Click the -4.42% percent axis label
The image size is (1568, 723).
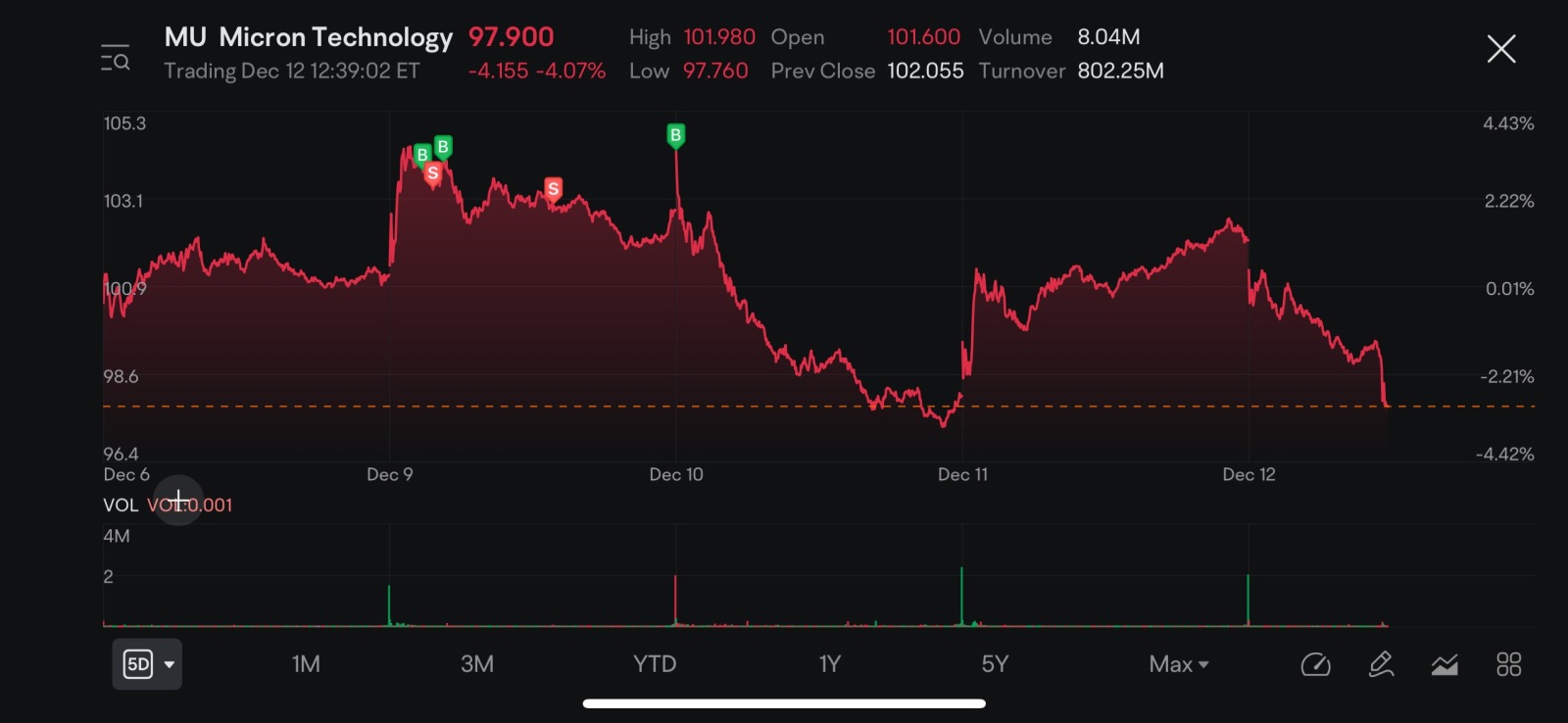[1505, 454]
